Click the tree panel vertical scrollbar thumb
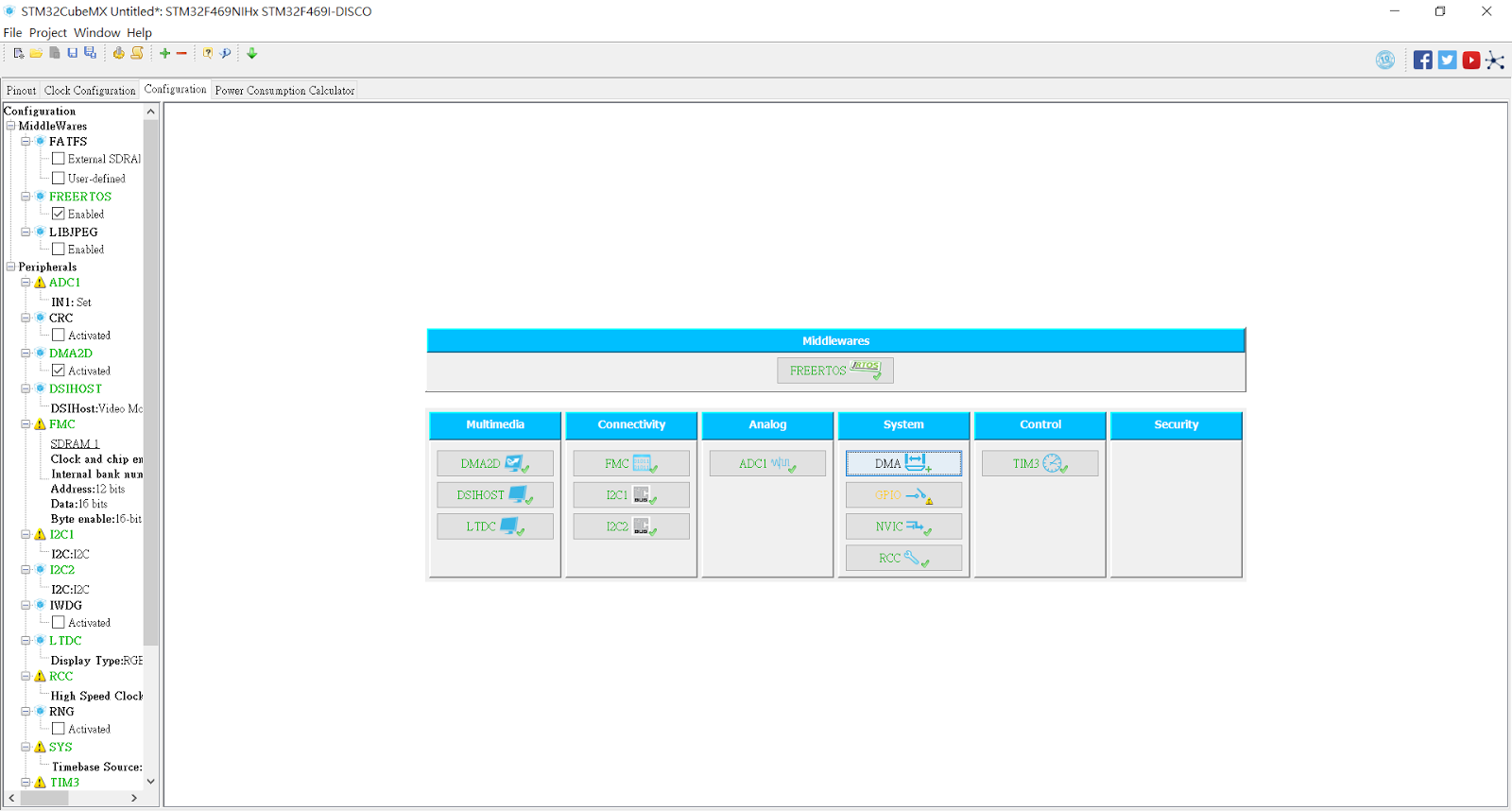This screenshot has width=1512, height=811. click(150, 382)
